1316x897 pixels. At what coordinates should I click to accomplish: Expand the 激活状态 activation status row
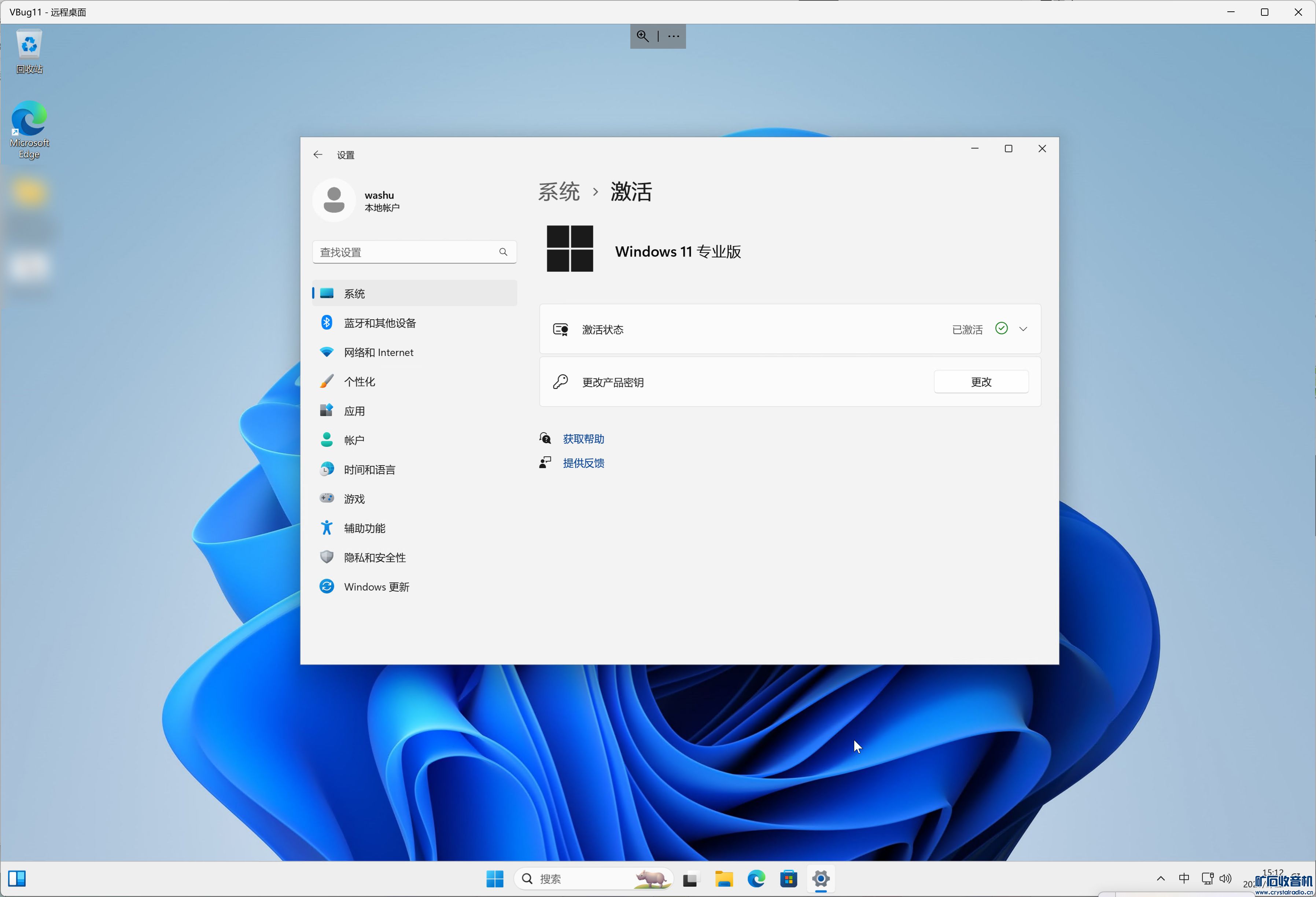pyautogui.click(x=1023, y=329)
